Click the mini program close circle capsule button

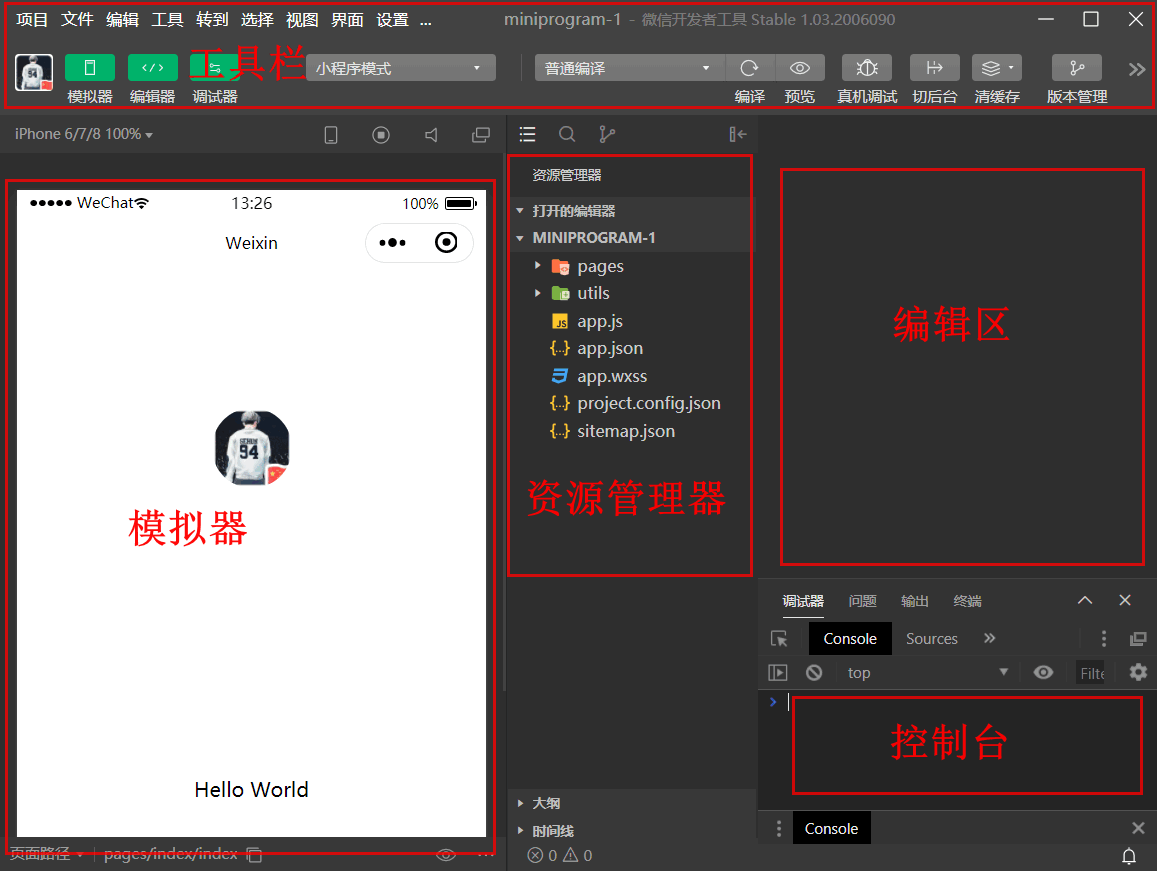[x=446, y=242]
